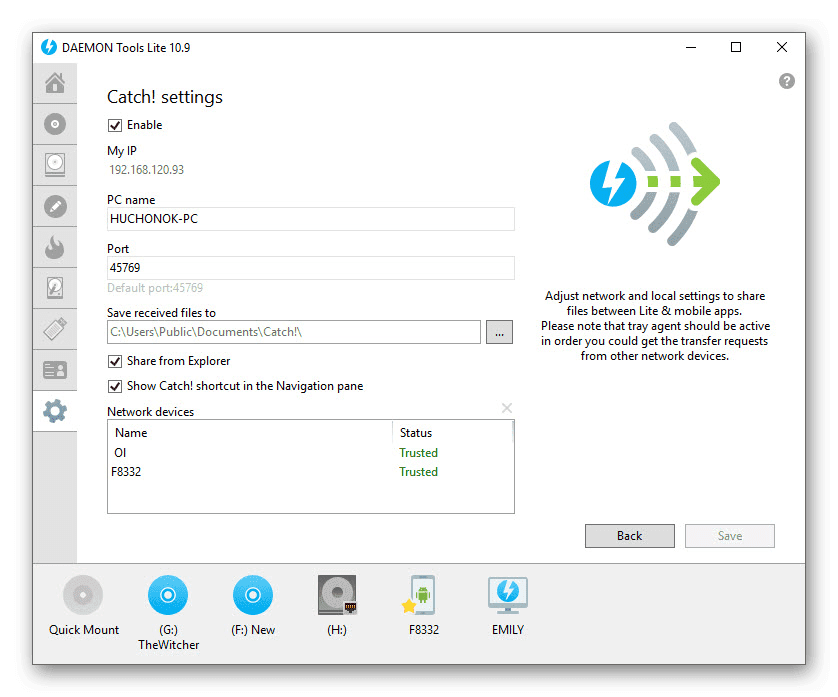
Task: Click the DAEMON Tools logo in title bar
Action: click(49, 47)
